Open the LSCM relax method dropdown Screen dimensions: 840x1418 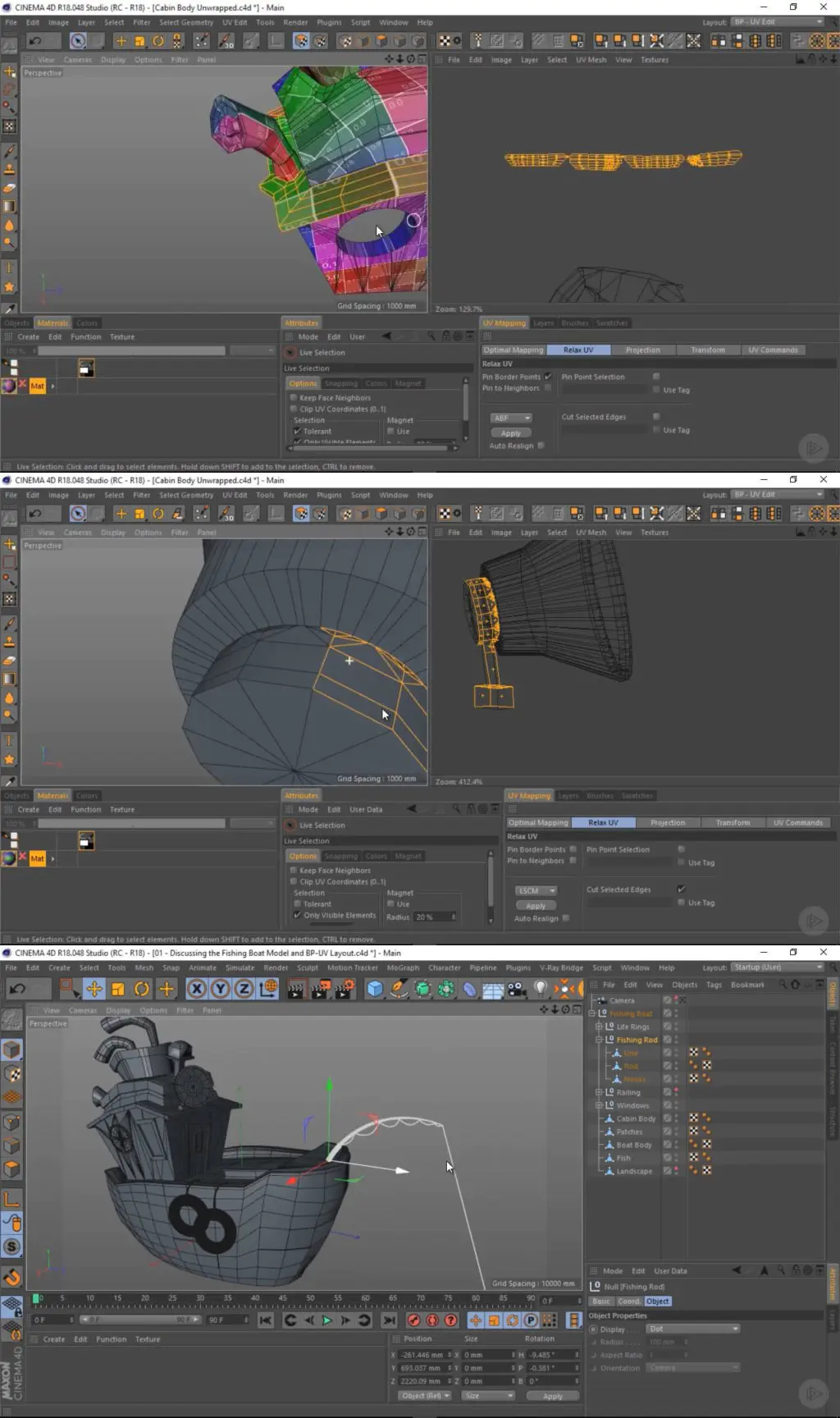point(536,890)
